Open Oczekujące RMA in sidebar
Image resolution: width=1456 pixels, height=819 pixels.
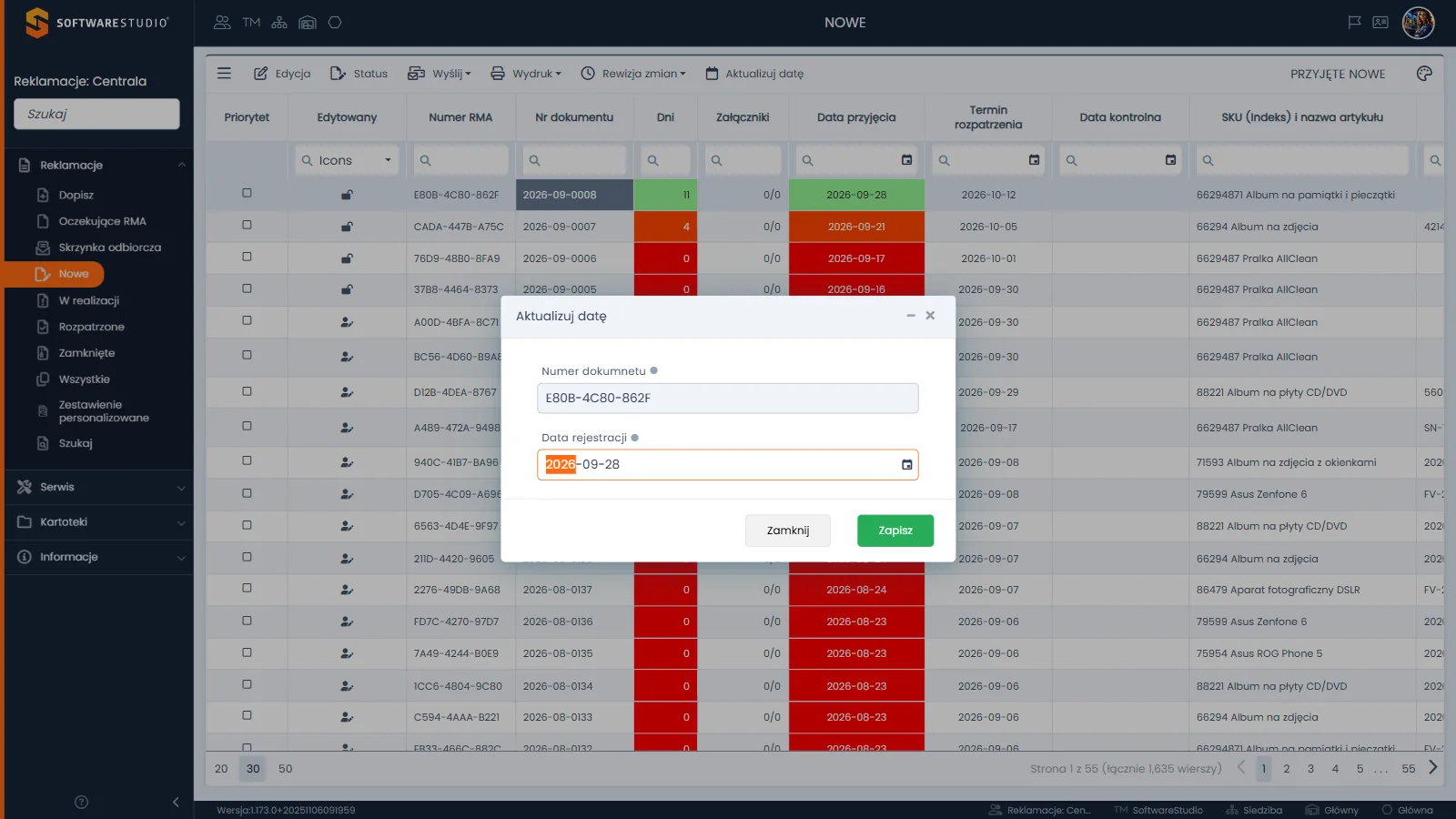(102, 222)
